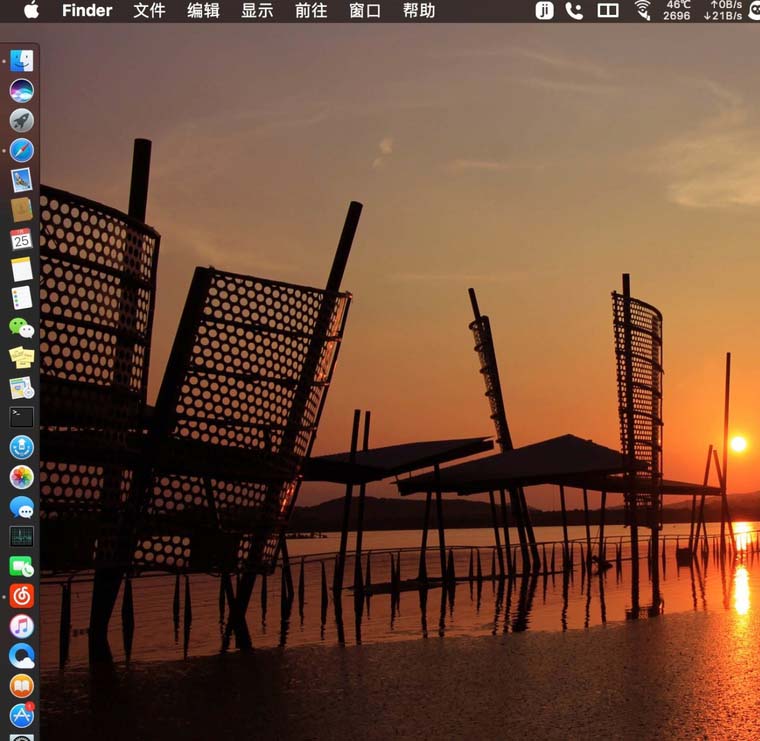Open Finder from the dock
Screen dimensions: 760x741
[x=21, y=61]
